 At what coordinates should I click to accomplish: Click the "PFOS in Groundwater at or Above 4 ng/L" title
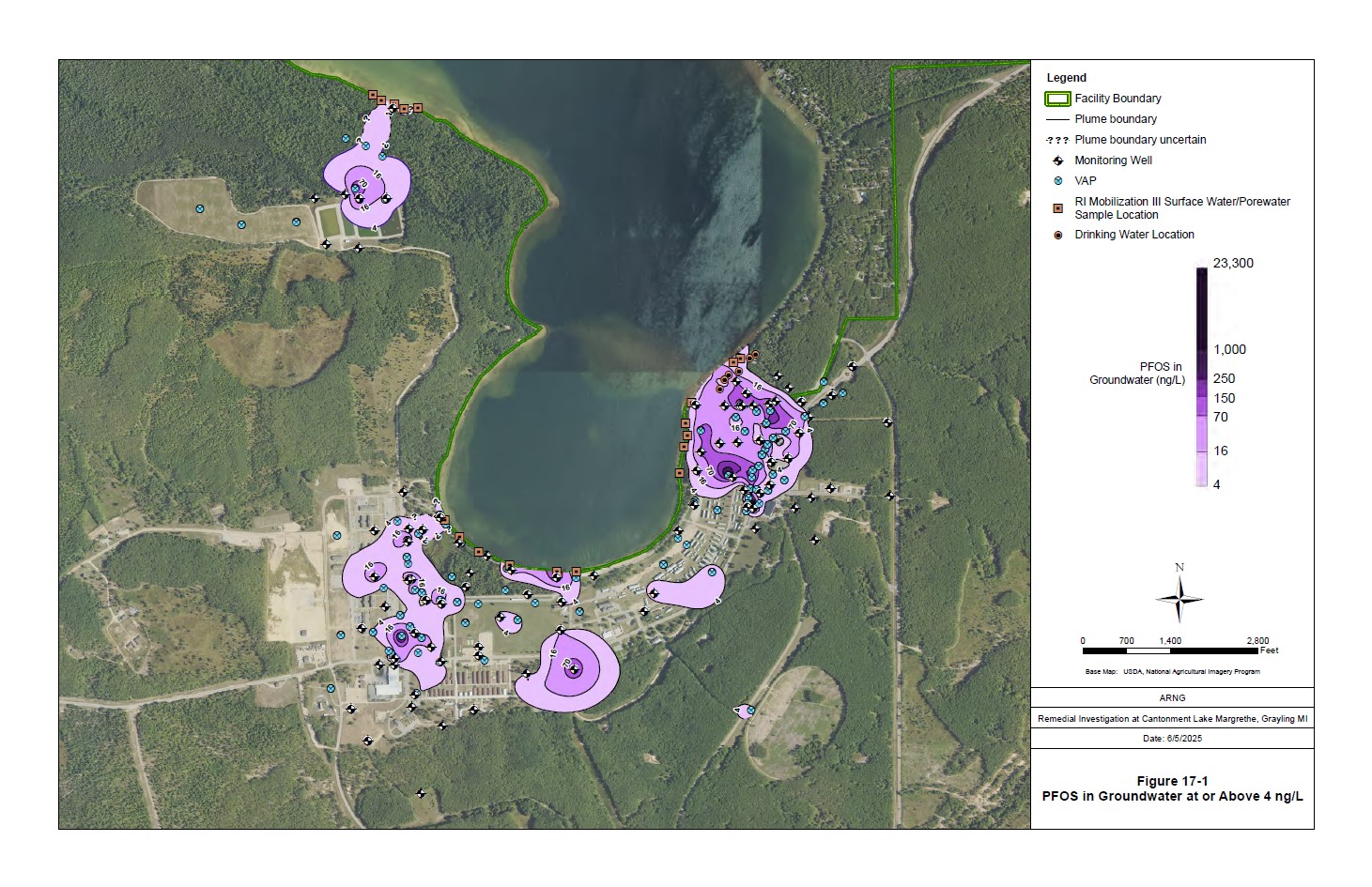pyautogui.click(x=1172, y=797)
